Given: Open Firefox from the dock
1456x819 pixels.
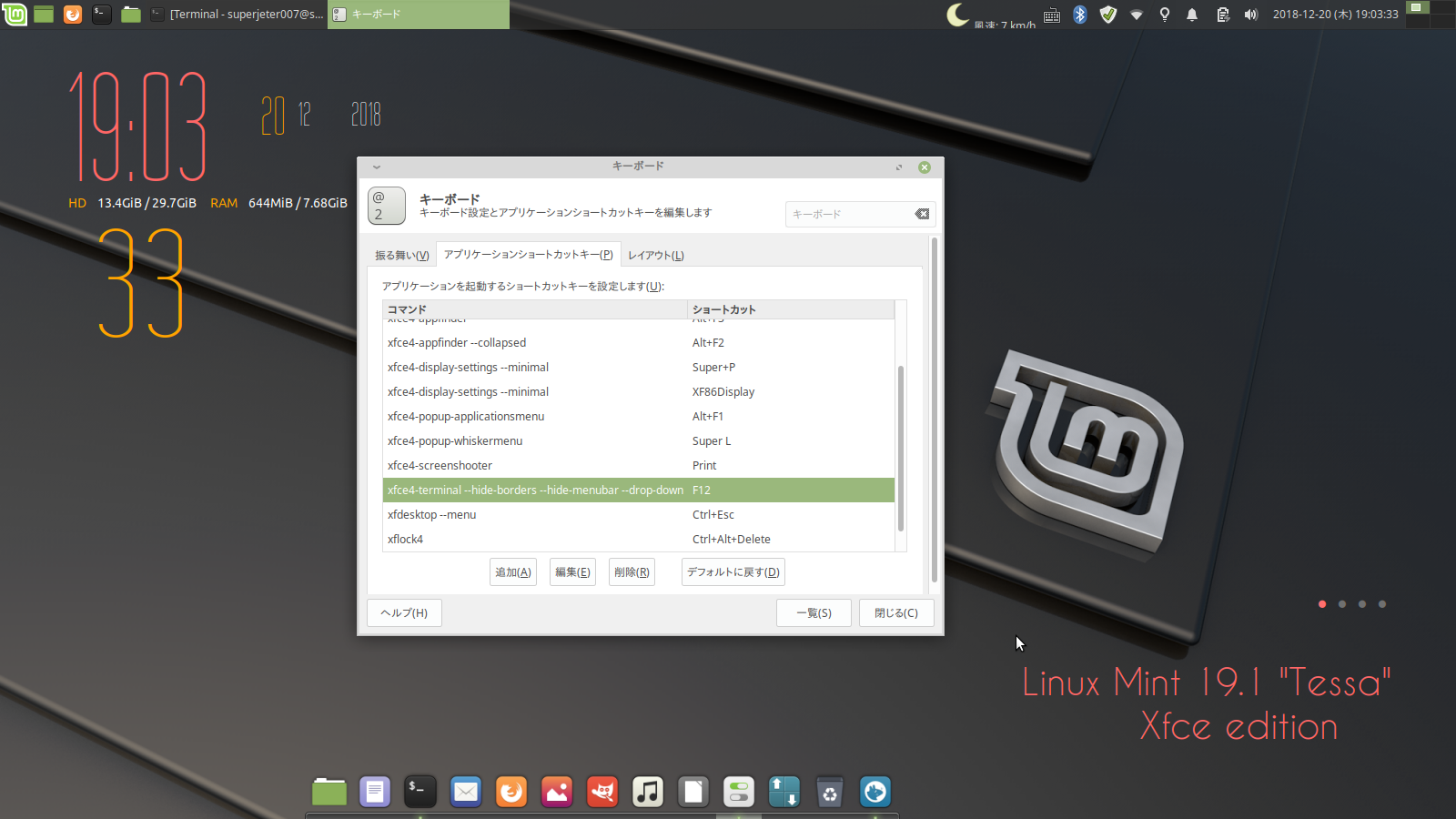Looking at the screenshot, I should (x=511, y=792).
